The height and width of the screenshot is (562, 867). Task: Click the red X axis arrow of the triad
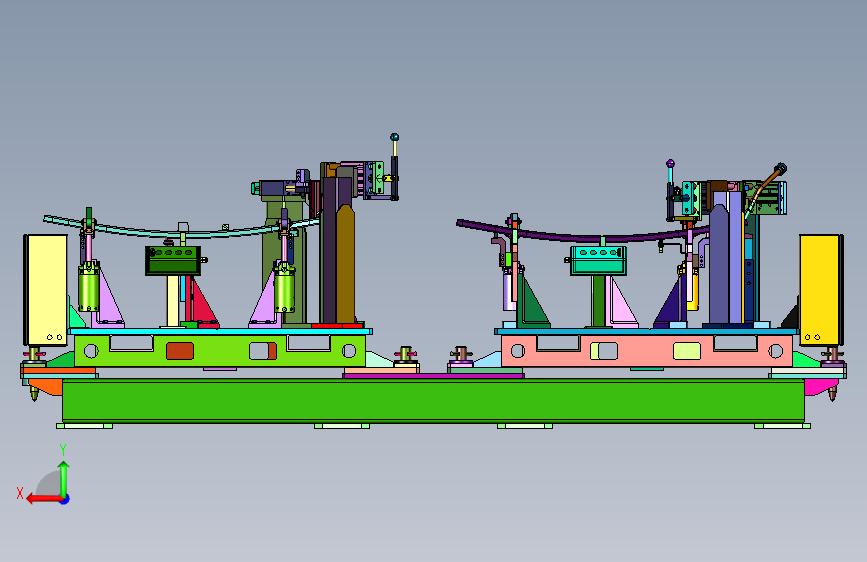click(x=44, y=499)
